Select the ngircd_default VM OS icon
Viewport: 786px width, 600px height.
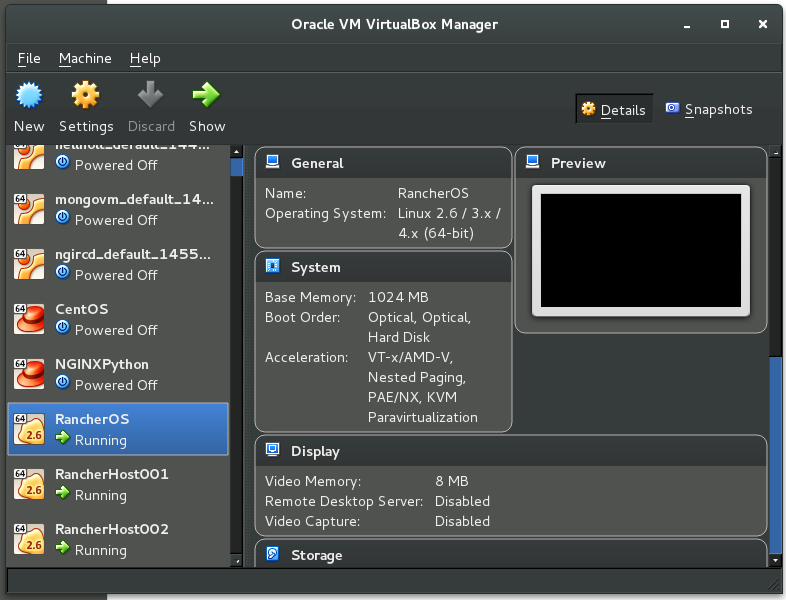point(29,264)
